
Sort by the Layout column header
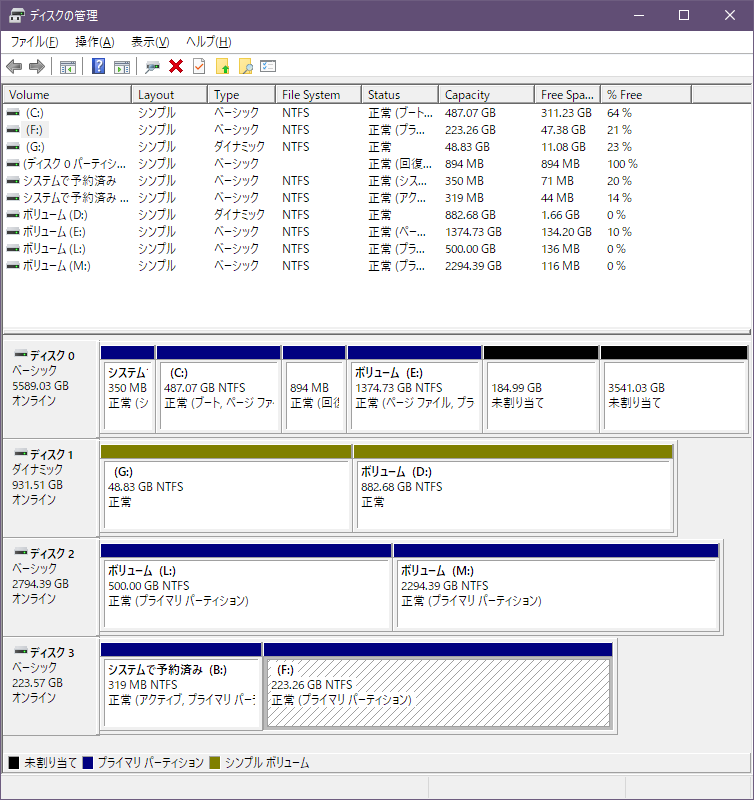(x=169, y=95)
